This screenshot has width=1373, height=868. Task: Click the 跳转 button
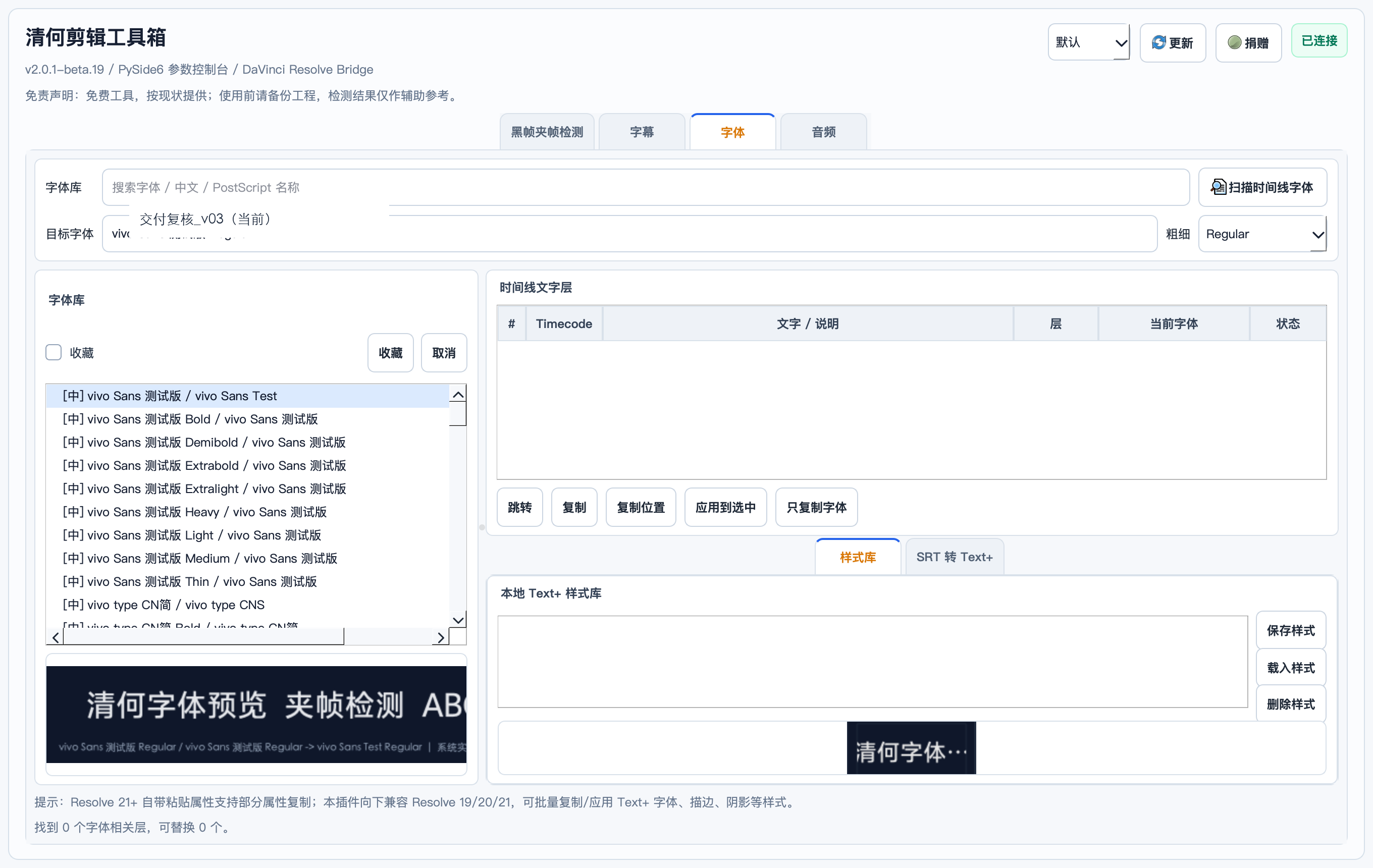tap(519, 507)
